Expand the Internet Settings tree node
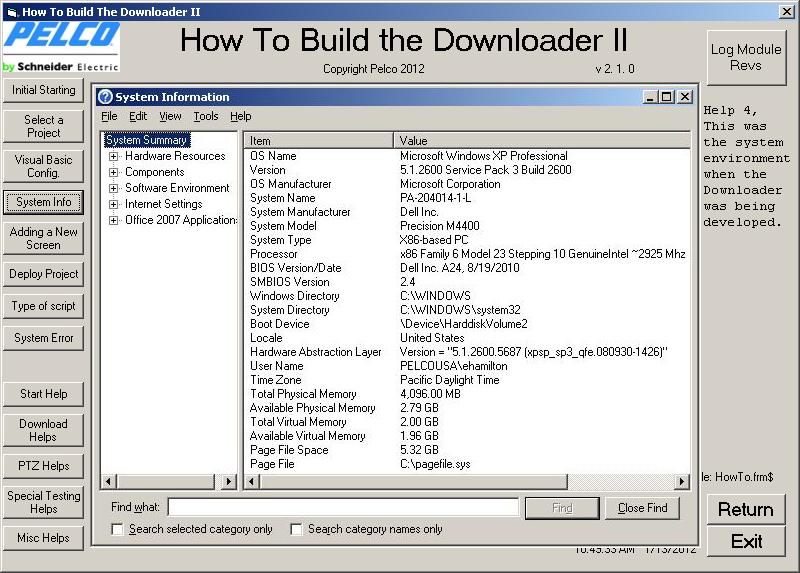 coord(114,205)
